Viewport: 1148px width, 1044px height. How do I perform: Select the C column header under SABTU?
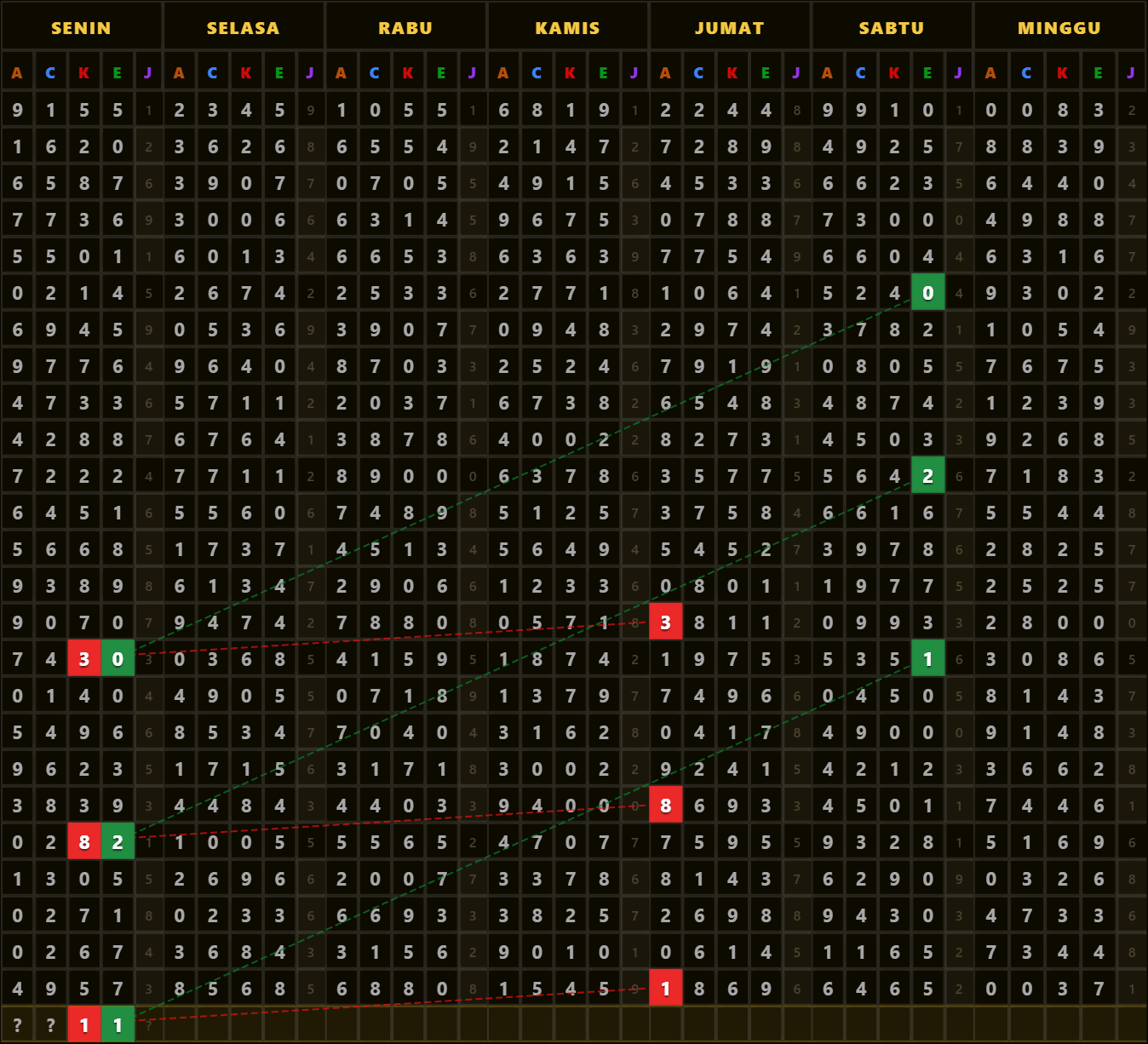[x=861, y=73]
